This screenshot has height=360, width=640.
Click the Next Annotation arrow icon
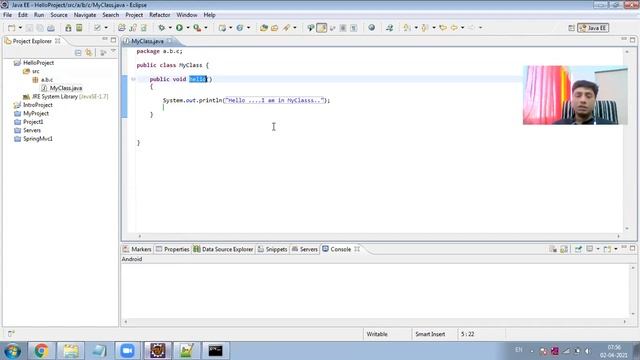click(x=407, y=28)
